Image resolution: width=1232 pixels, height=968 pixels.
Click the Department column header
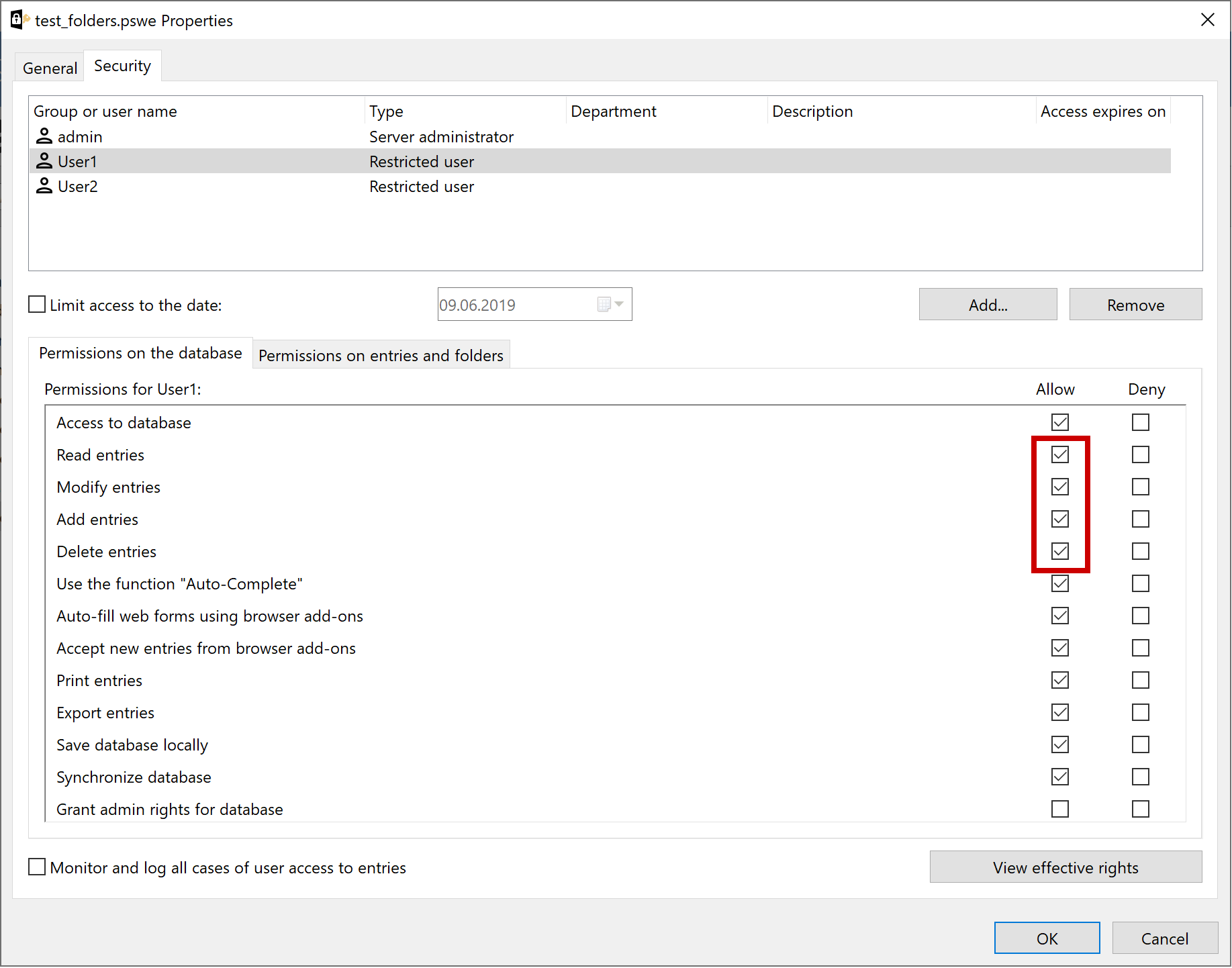(667, 111)
